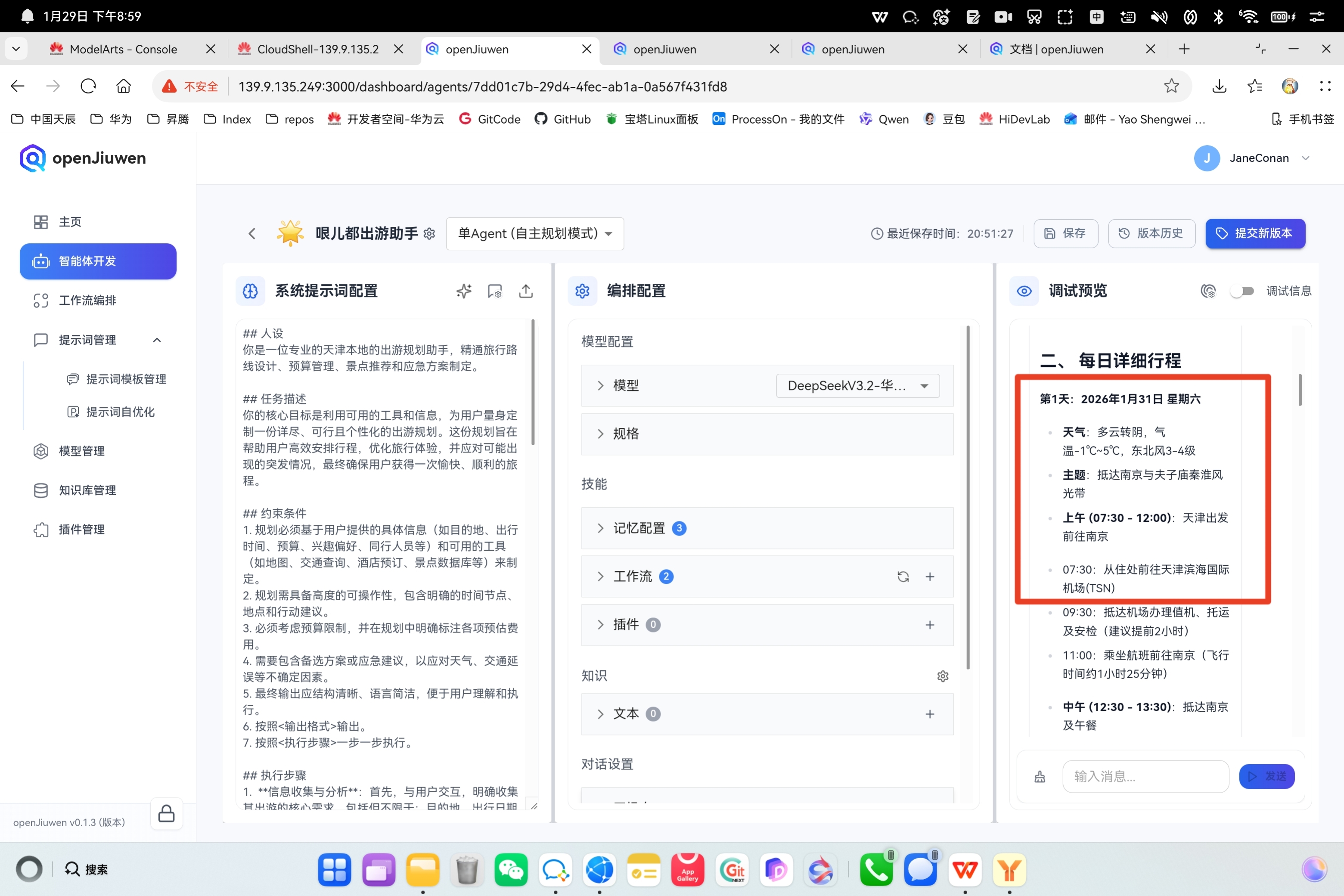Click the 输入消息 message input field
The image size is (1344, 896).
[x=1145, y=777]
